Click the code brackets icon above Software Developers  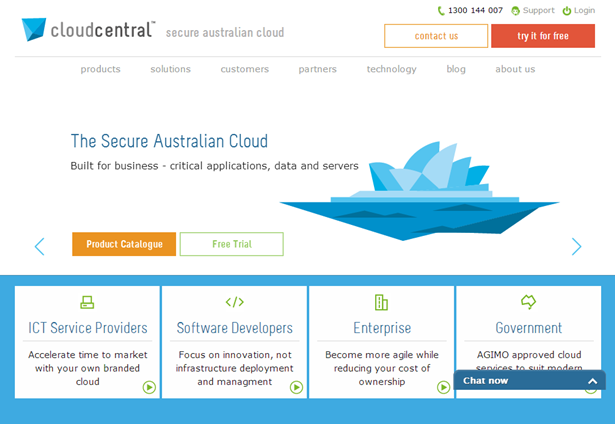(x=234, y=302)
